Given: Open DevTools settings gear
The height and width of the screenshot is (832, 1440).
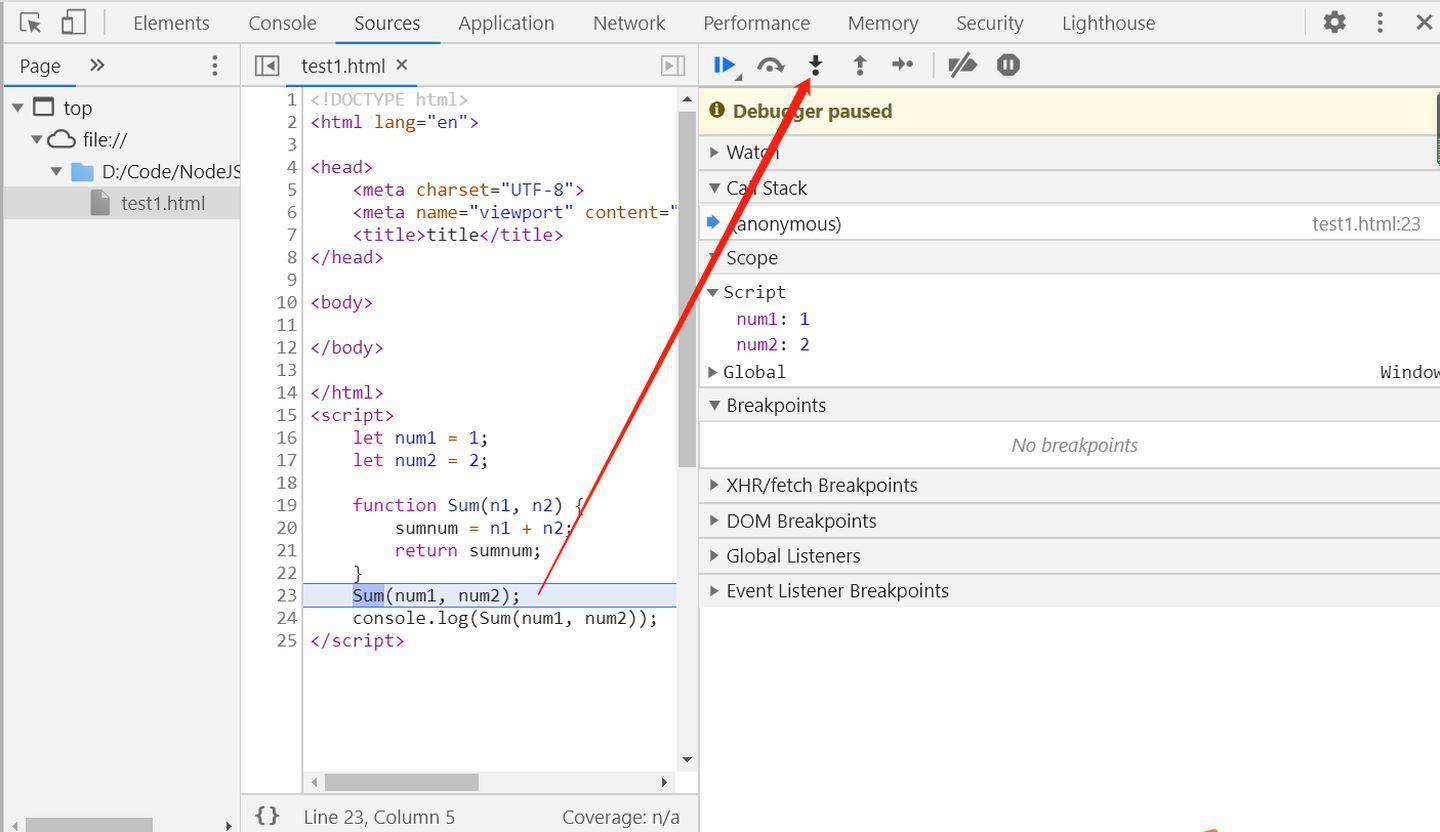Looking at the screenshot, I should pos(1334,22).
